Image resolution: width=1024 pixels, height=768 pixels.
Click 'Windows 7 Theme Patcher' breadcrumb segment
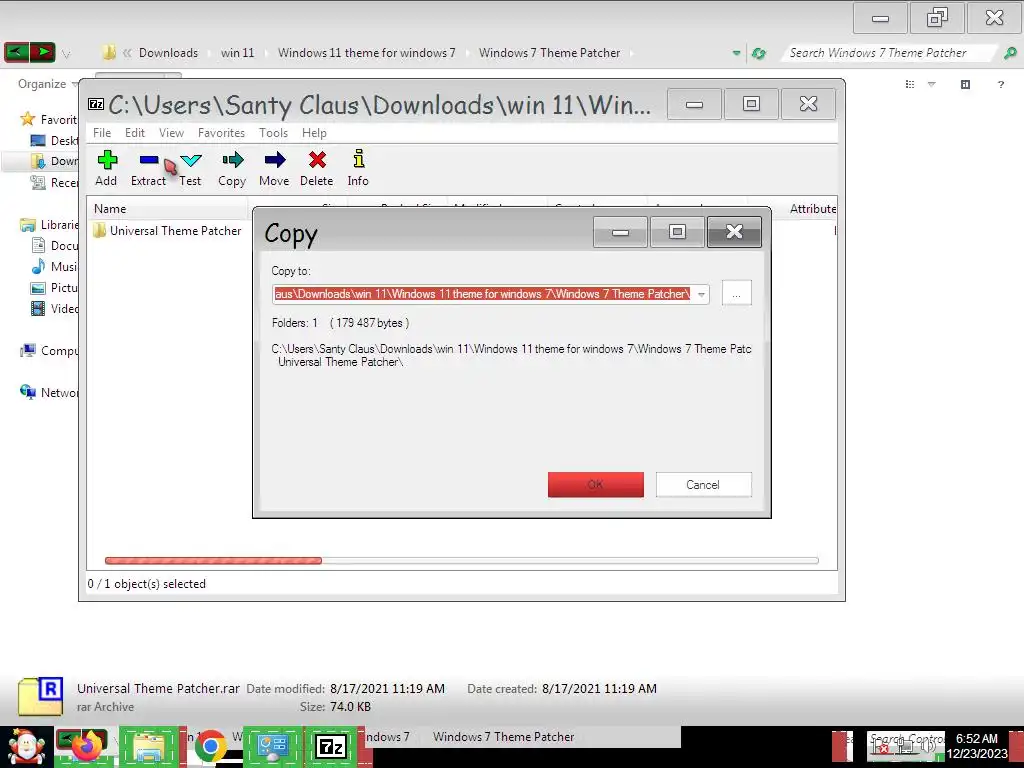pyautogui.click(x=549, y=53)
